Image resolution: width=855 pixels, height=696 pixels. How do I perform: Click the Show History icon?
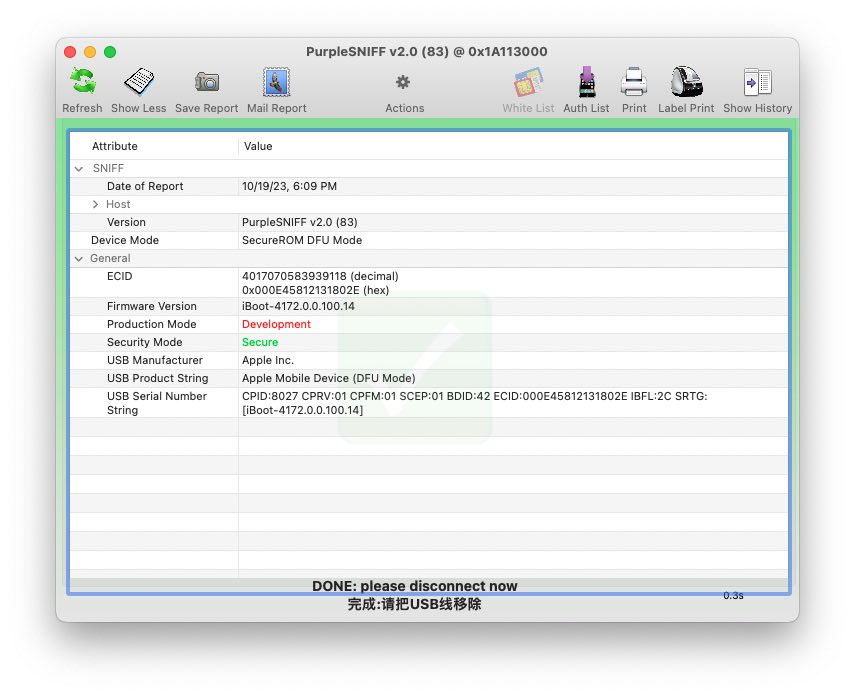(757, 82)
